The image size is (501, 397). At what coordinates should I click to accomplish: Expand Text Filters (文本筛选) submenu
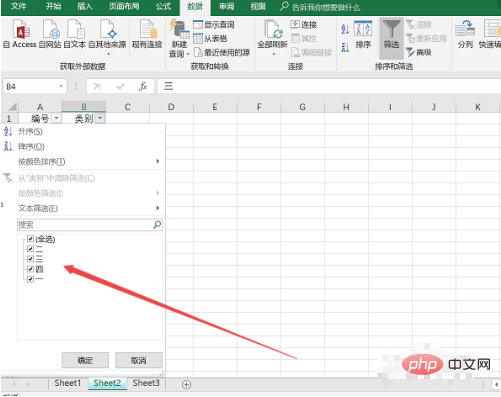coord(158,208)
